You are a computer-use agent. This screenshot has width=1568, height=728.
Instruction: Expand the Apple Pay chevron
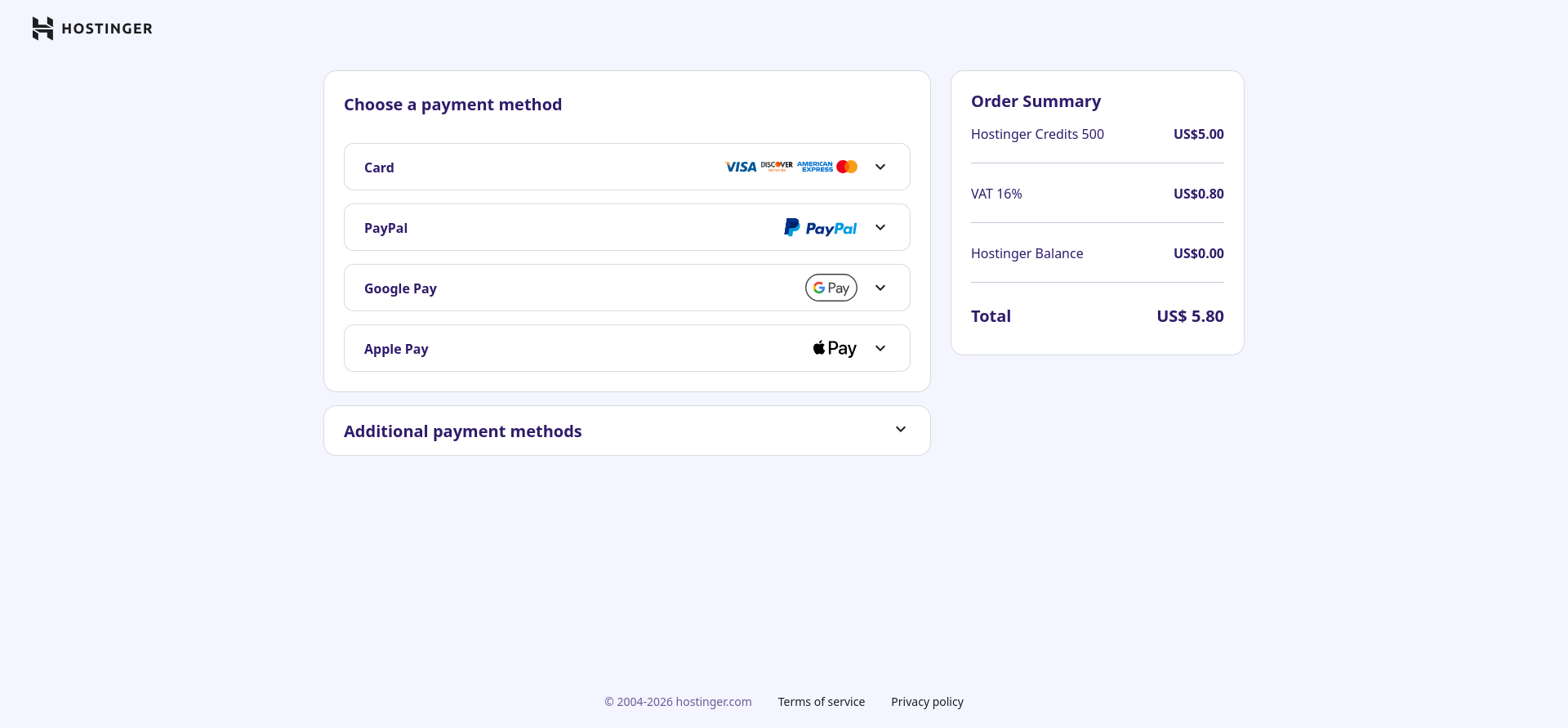tap(880, 348)
